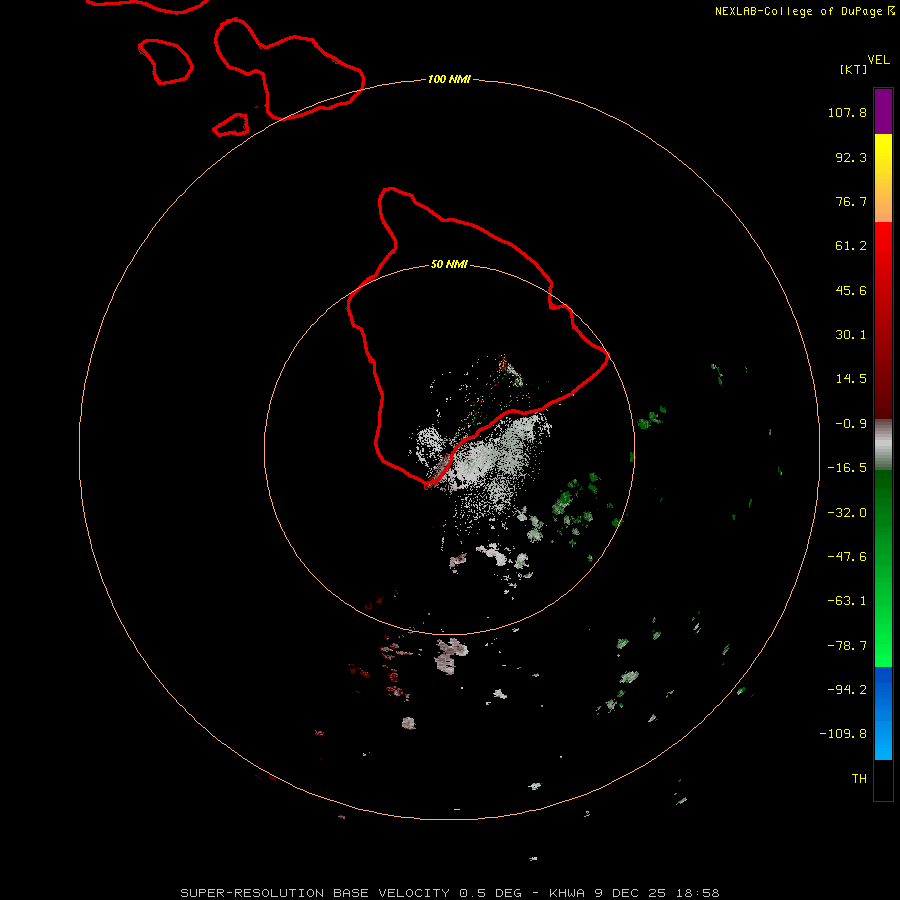This screenshot has width=900, height=900.
Task: Click the purple segment of the color bar
Action: pos(883,111)
